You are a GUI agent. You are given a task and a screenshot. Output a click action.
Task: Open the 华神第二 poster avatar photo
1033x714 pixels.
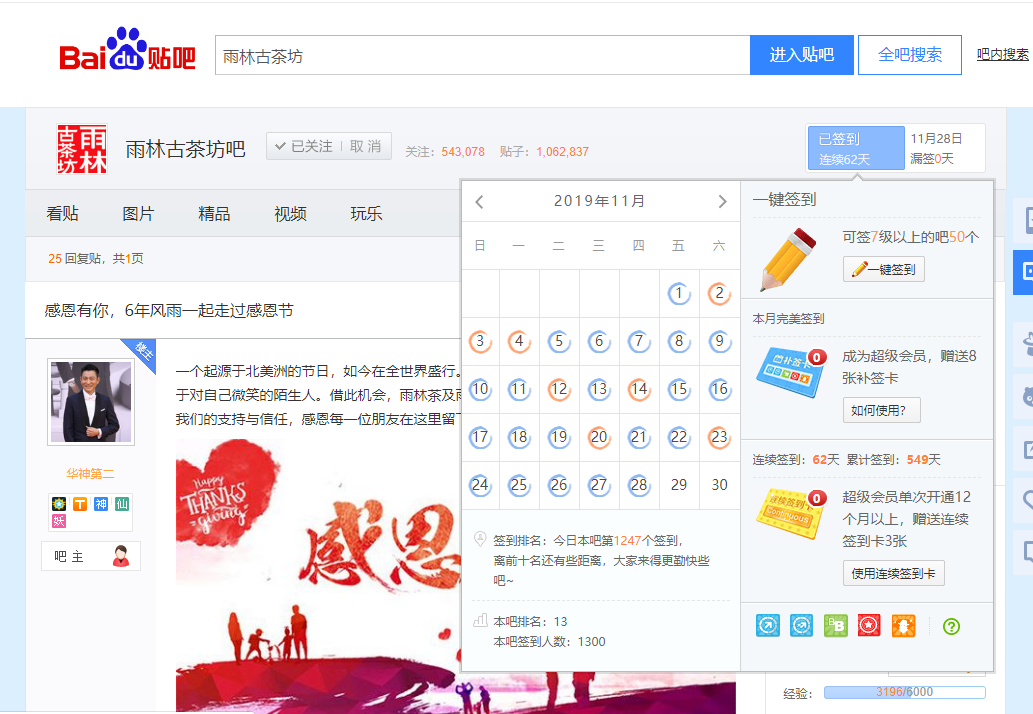tap(91, 402)
